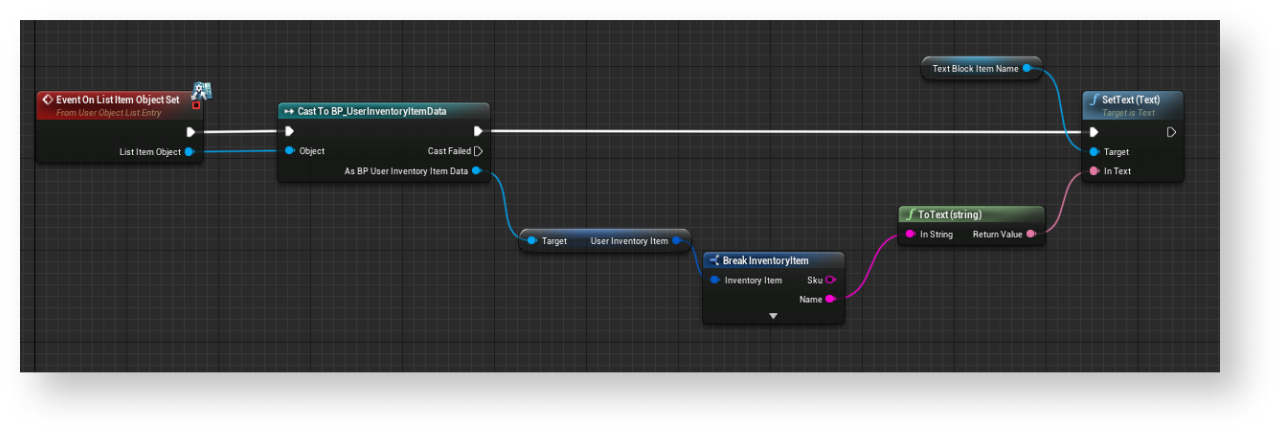Click the widget blueprint badge on event node
Screen dimensions: 1280x433
click(x=200, y=92)
